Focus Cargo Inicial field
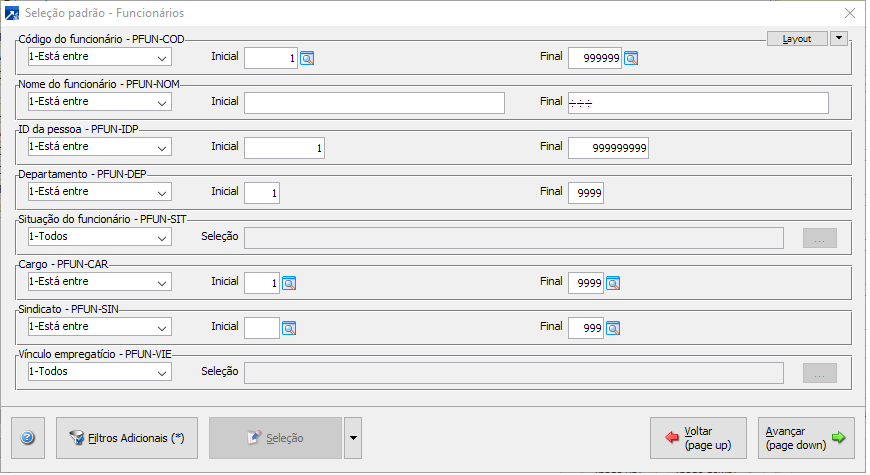 tap(262, 282)
